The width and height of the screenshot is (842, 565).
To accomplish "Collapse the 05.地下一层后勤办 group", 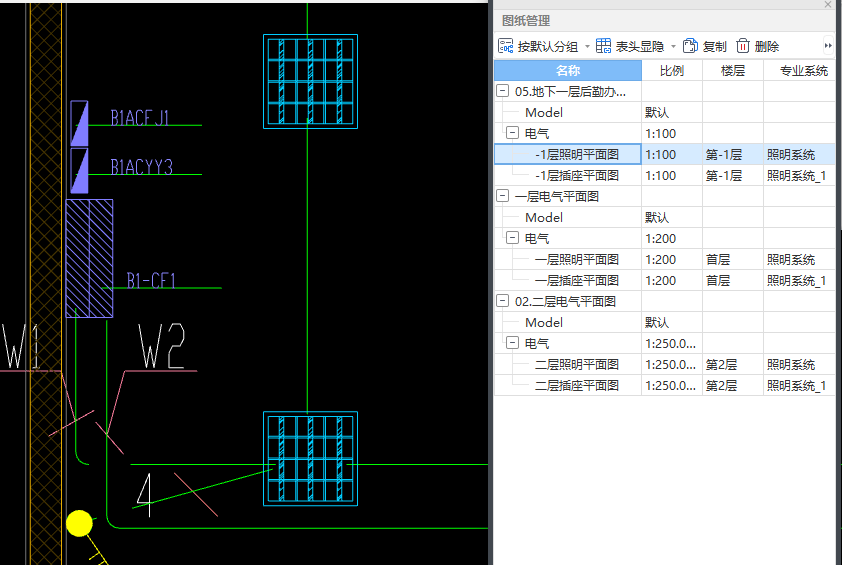I will [x=502, y=91].
